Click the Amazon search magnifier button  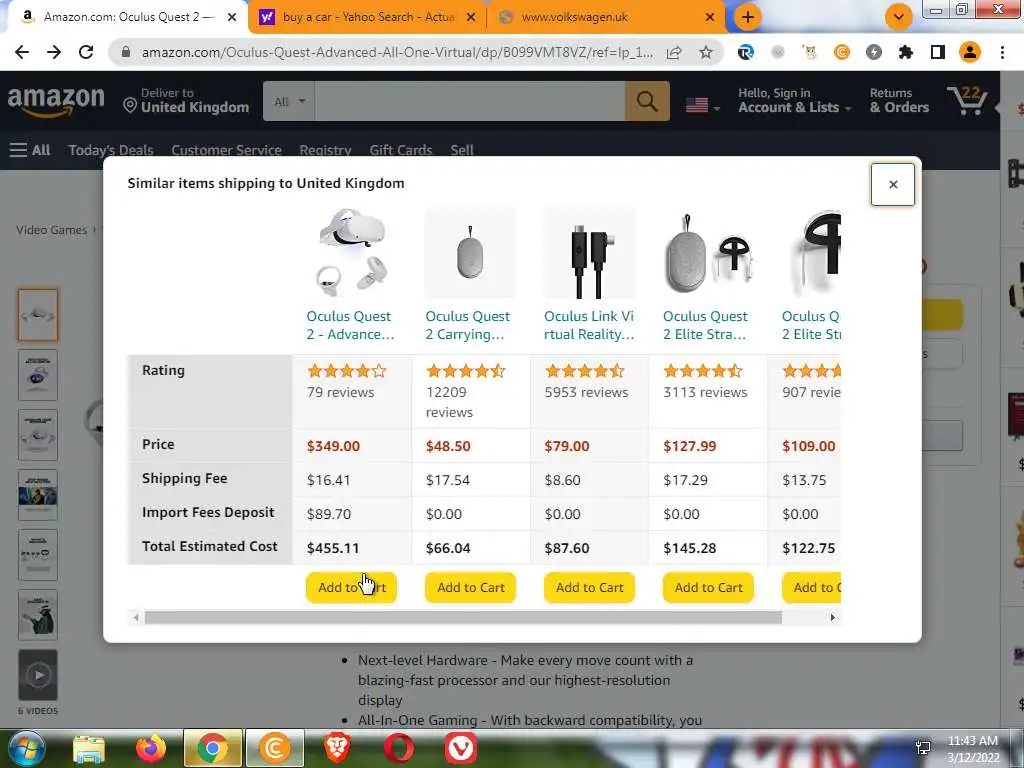coord(647,101)
